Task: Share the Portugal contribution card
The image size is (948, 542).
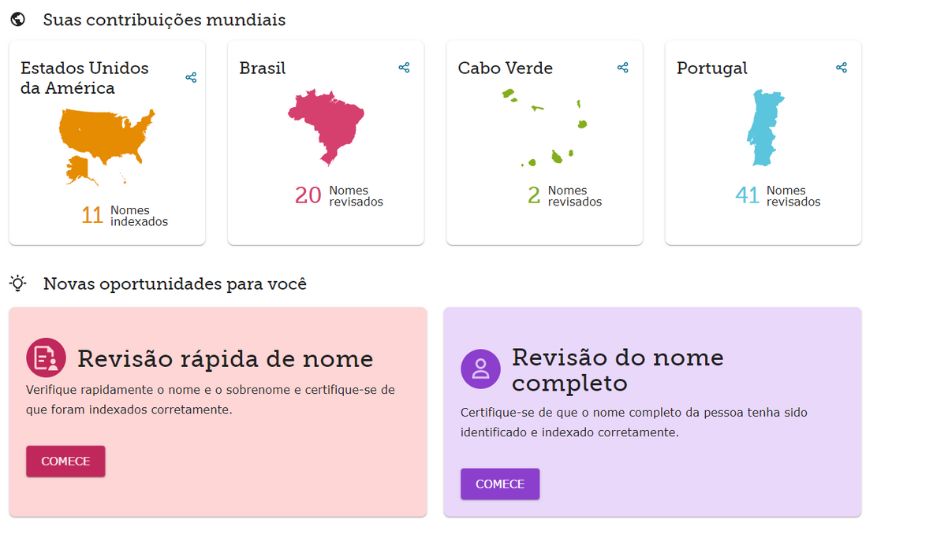Action: [842, 67]
